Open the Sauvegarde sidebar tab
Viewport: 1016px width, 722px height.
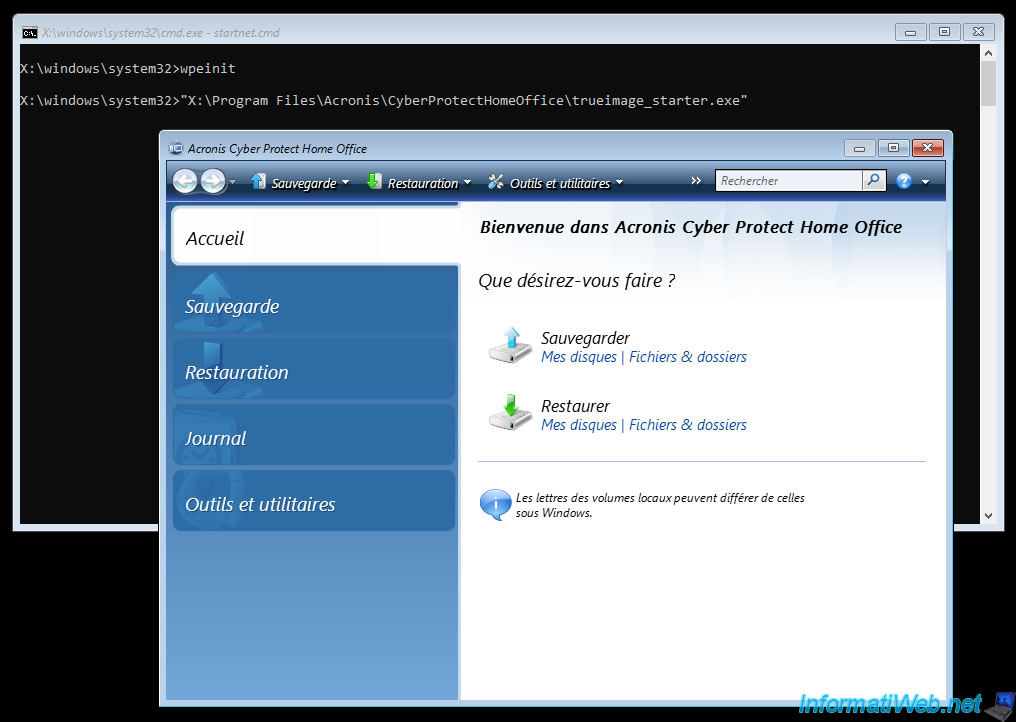314,306
